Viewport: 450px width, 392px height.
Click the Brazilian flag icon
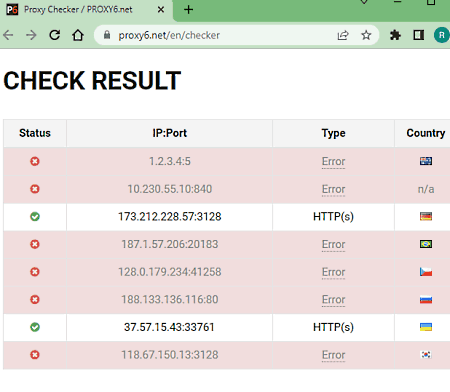[x=426, y=244]
